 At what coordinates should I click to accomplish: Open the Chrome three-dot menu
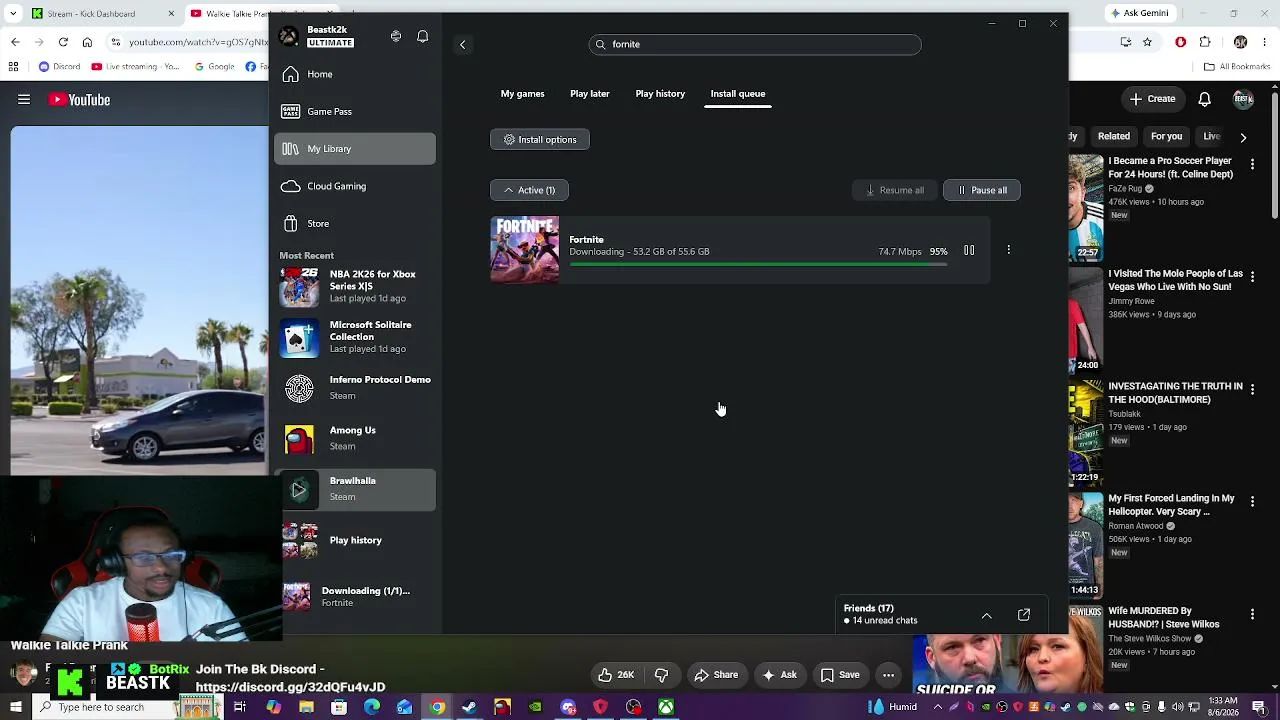pos(1266,42)
